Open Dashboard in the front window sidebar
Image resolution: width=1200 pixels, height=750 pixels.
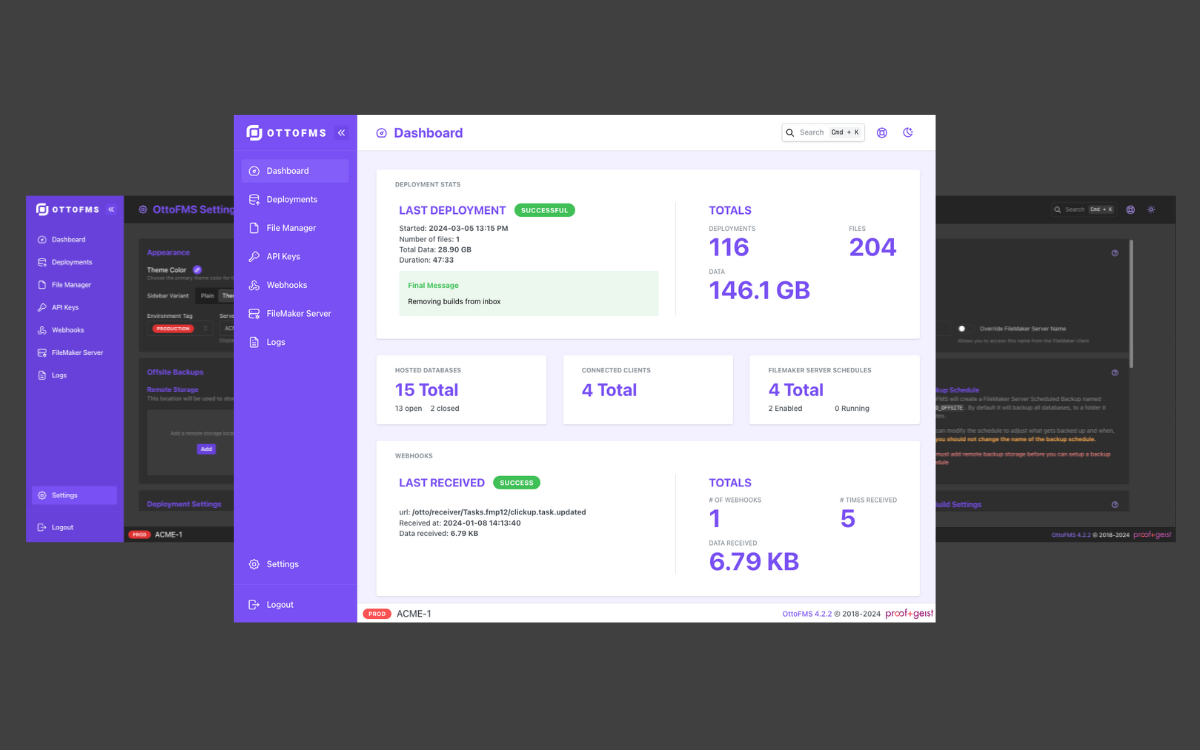[x=295, y=171]
